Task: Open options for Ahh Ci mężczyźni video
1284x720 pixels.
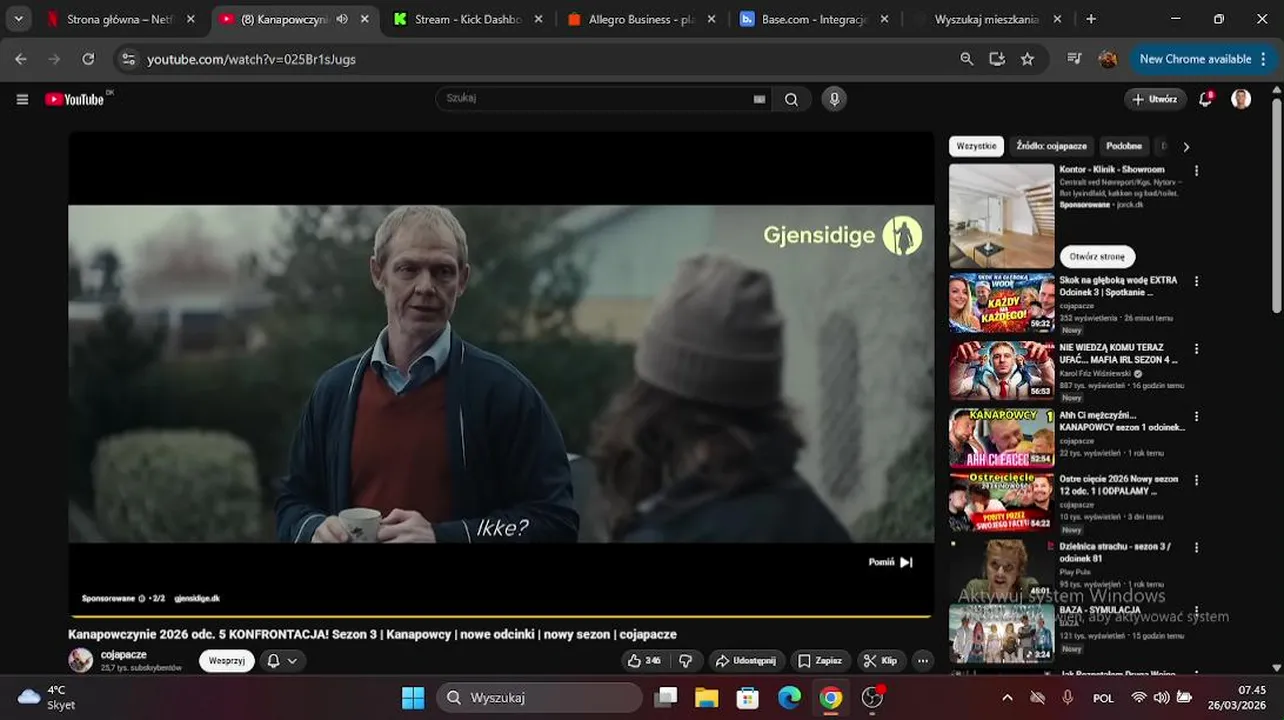Action: point(1196,416)
